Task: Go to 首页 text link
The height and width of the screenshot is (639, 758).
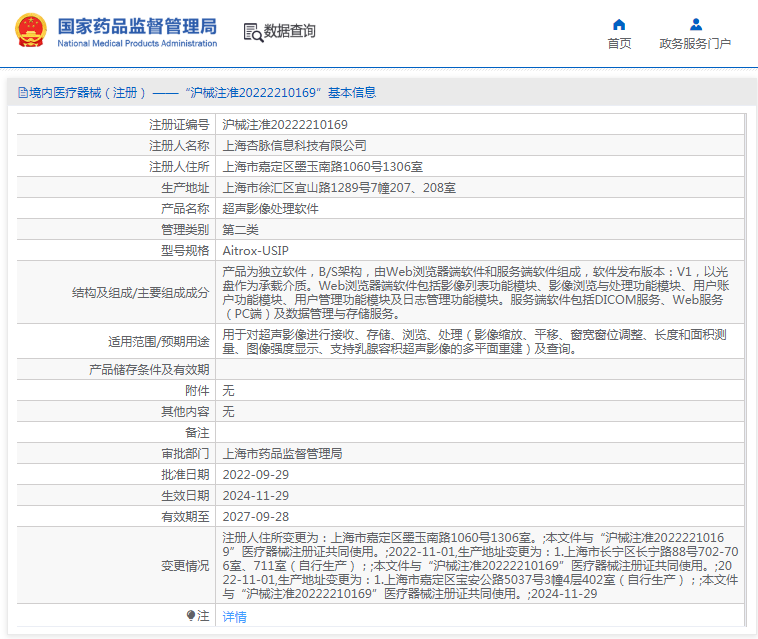Action: [x=619, y=44]
